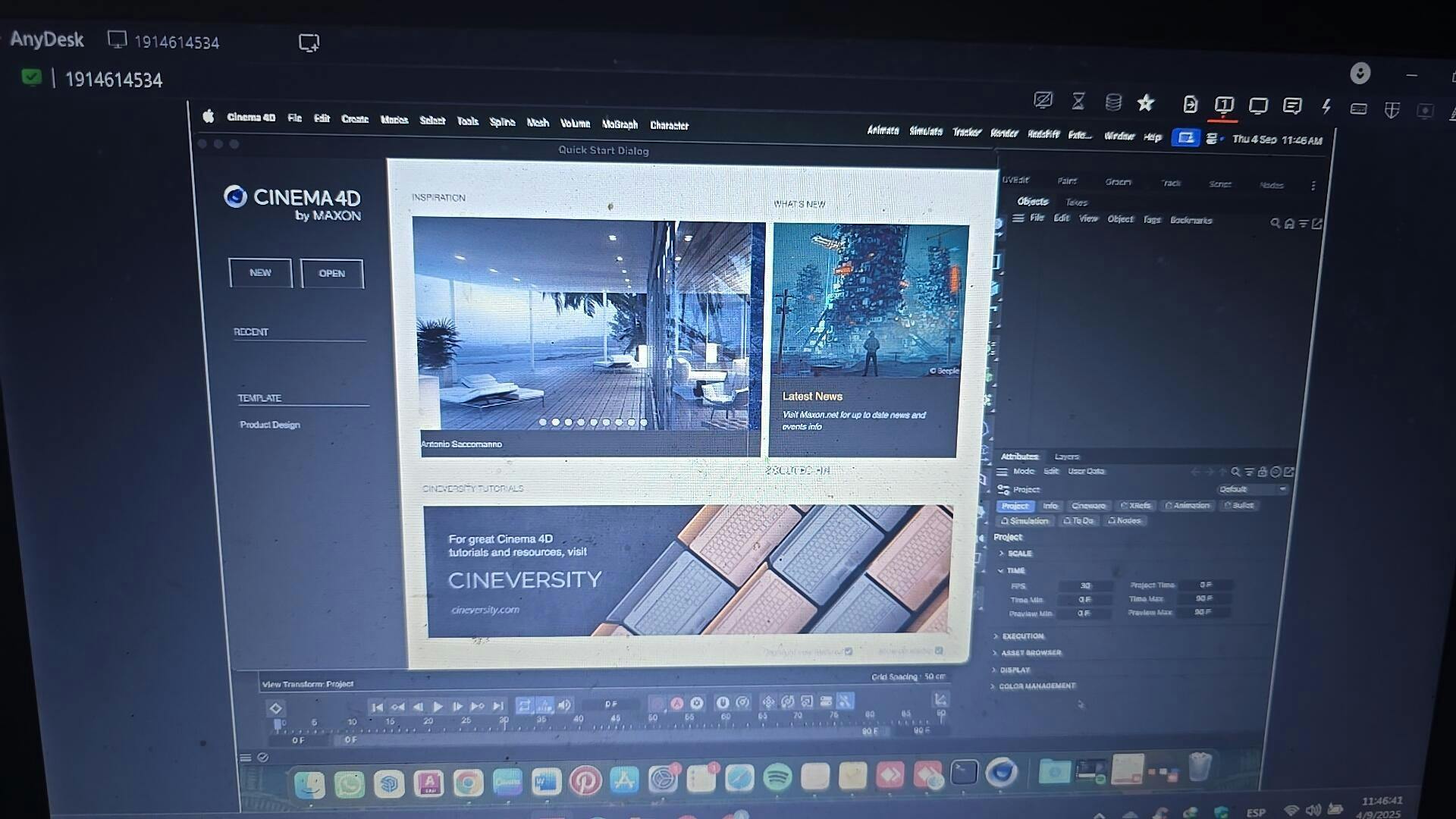
Task: Jump to the animation start frame
Action: [x=377, y=707]
